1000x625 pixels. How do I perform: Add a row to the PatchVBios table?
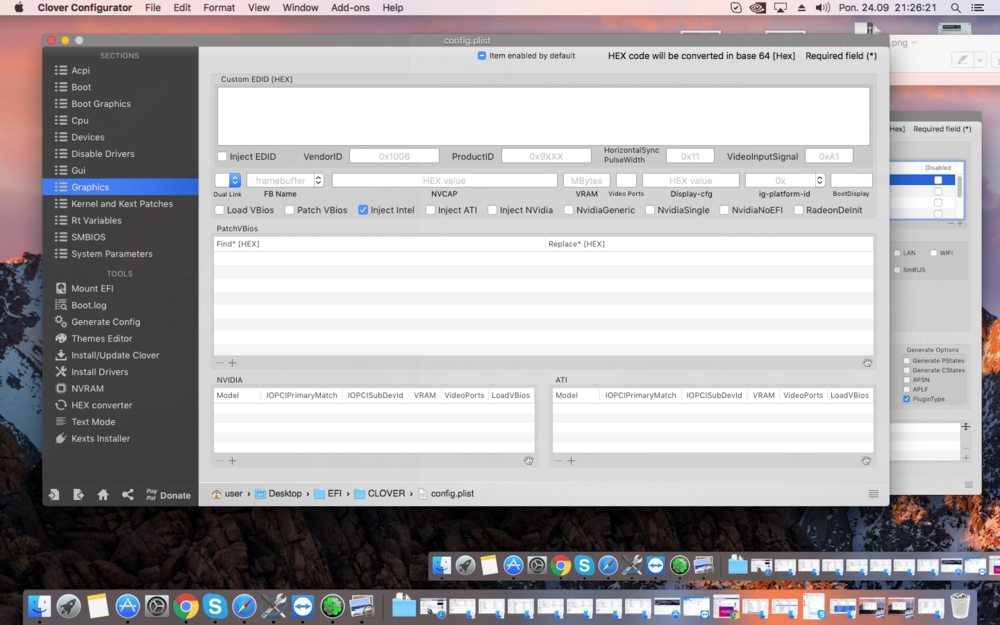pos(232,363)
